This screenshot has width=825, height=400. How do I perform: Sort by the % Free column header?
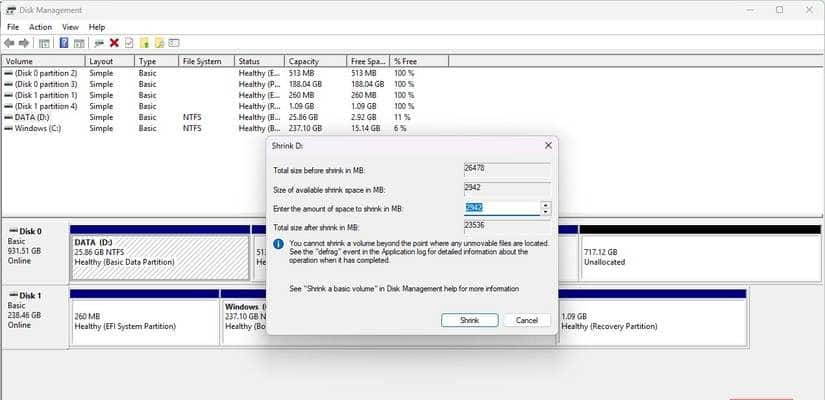pyautogui.click(x=419, y=61)
